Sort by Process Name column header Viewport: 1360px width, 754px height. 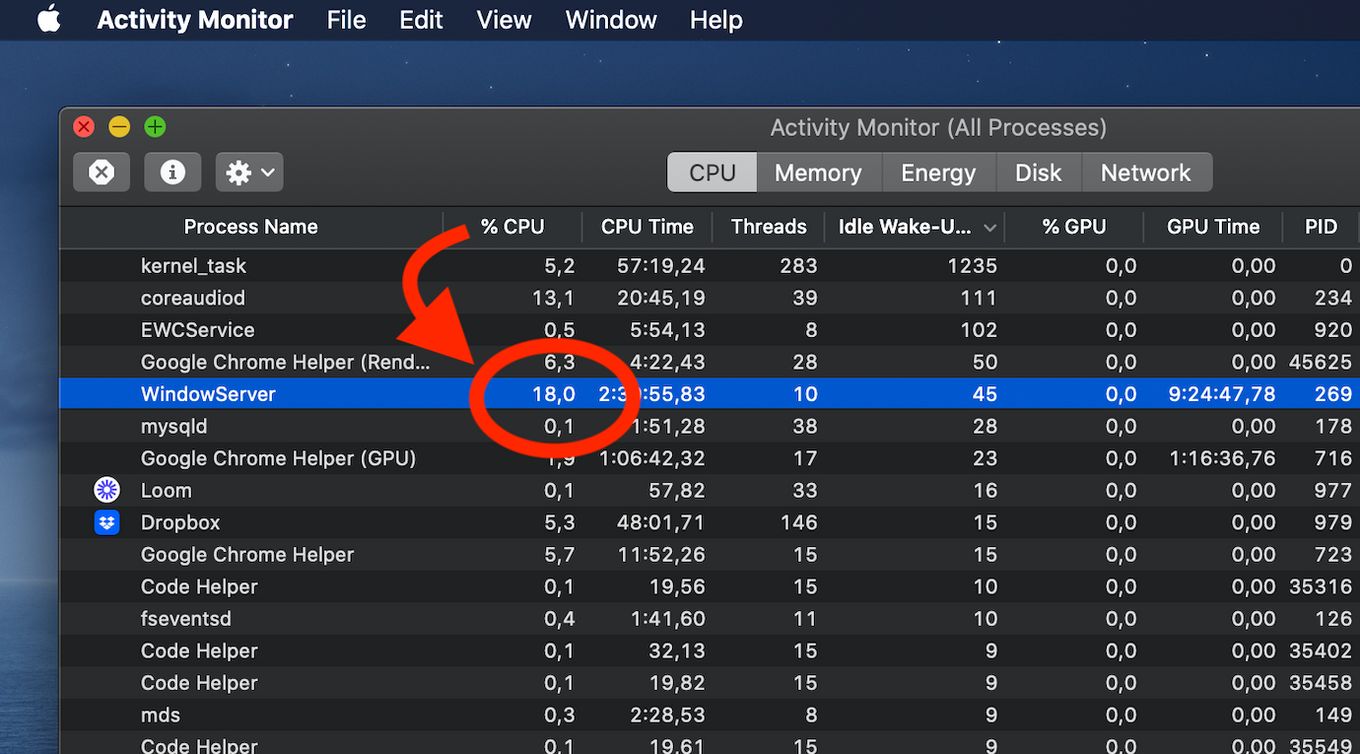(251, 227)
